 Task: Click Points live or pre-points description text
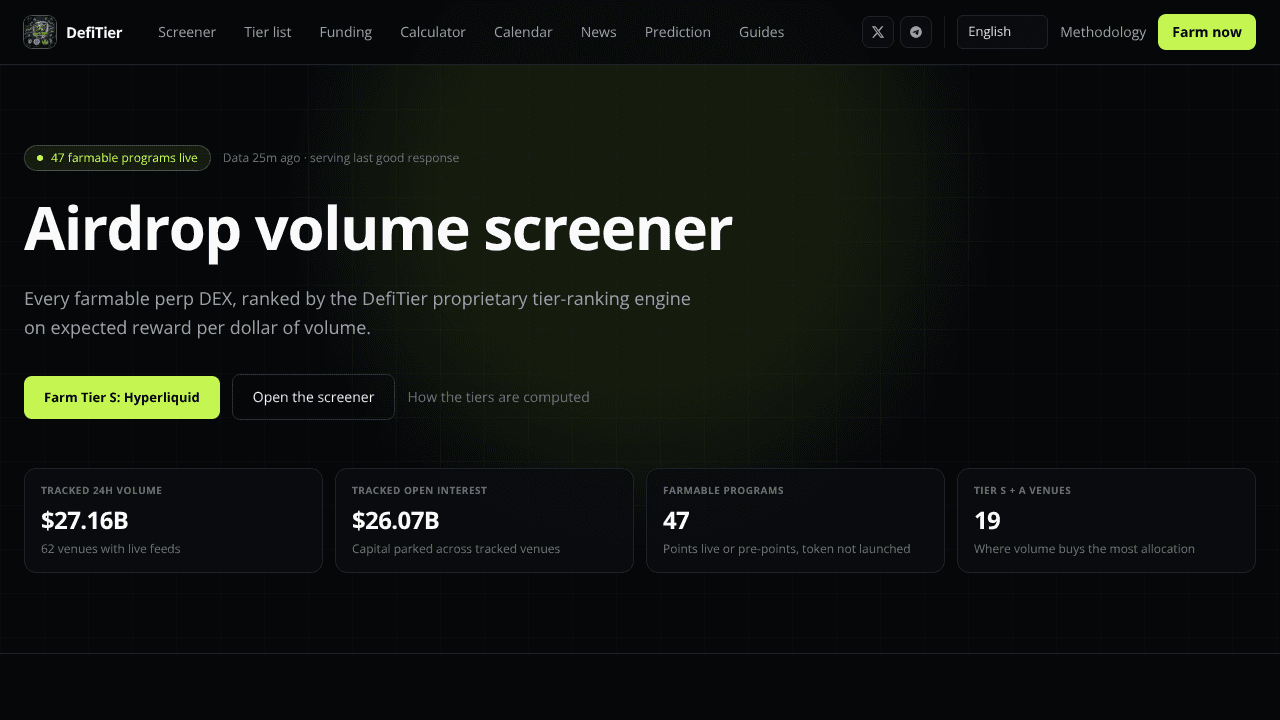tap(787, 549)
